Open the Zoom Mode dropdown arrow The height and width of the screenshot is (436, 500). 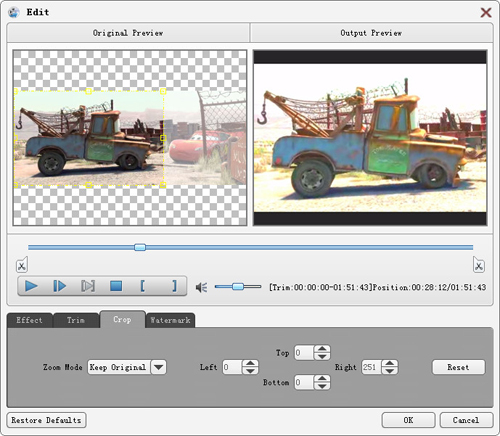(x=159, y=367)
